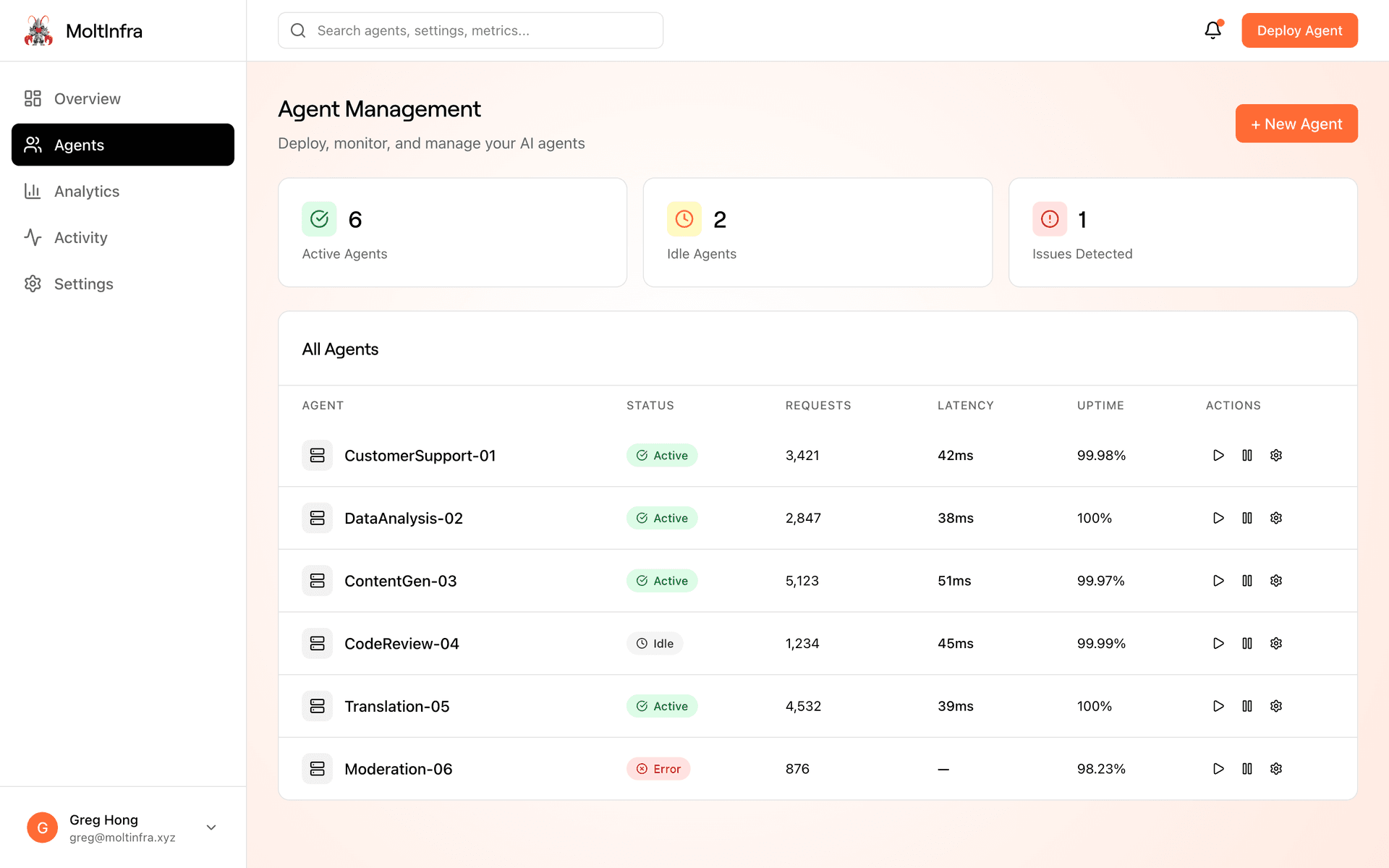
Task: Click the Translation-05 agent name
Action: [x=397, y=706]
